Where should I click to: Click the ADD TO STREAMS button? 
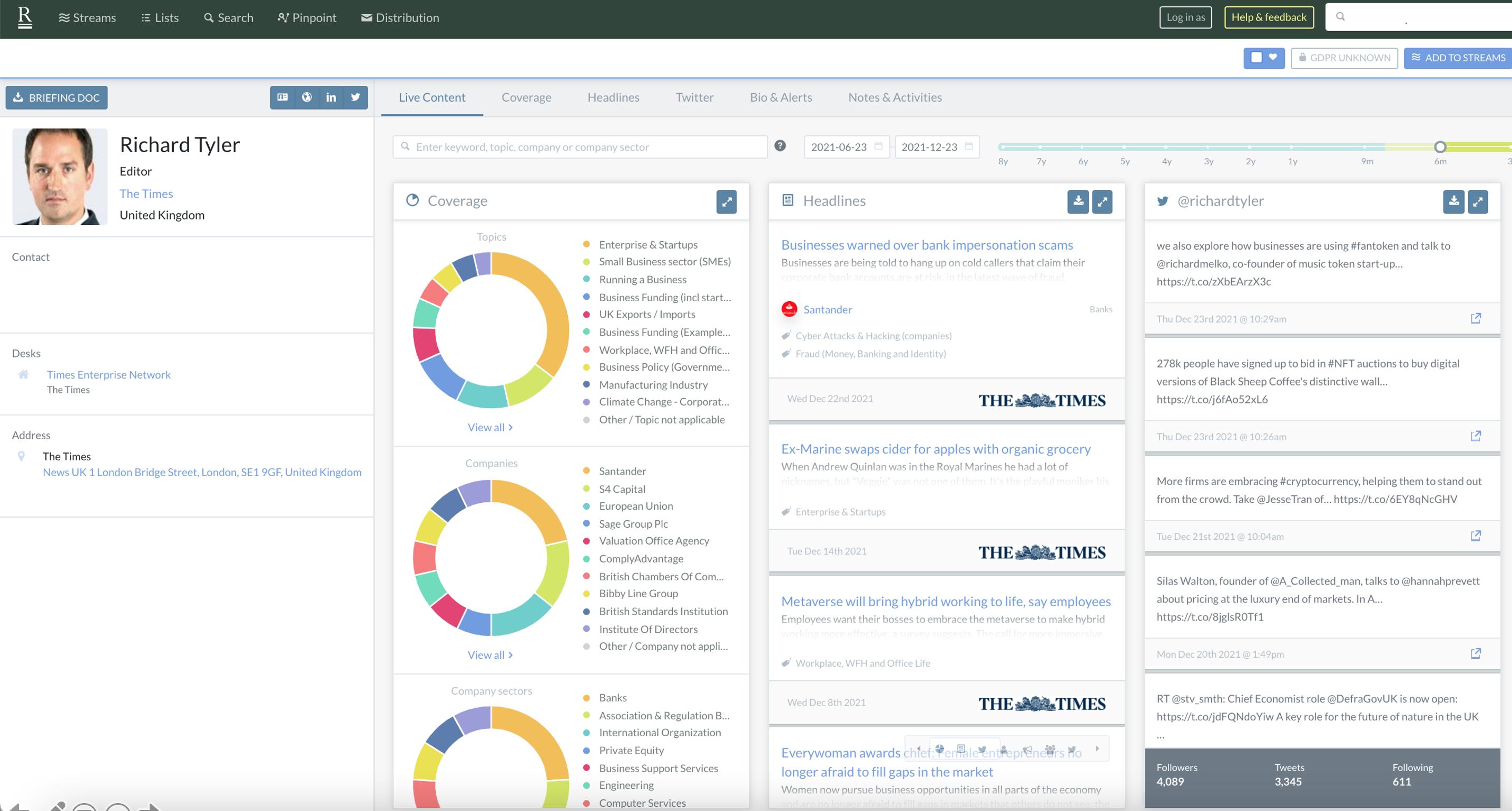pyautogui.click(x=1458, y=57)
